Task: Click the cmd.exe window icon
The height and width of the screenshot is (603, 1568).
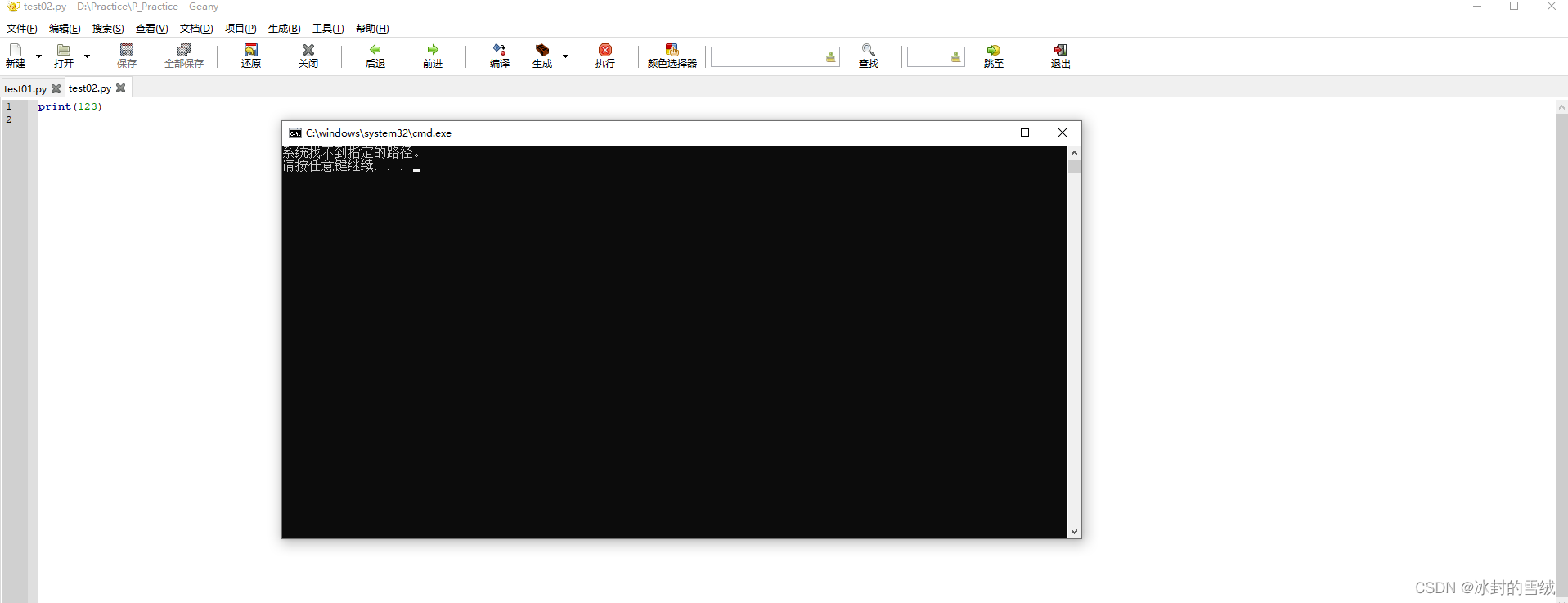Action: tap(295, 133)
